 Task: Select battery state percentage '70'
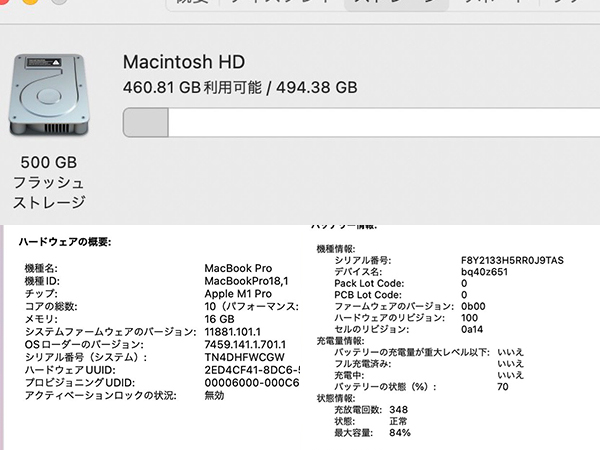click(503, 387)
